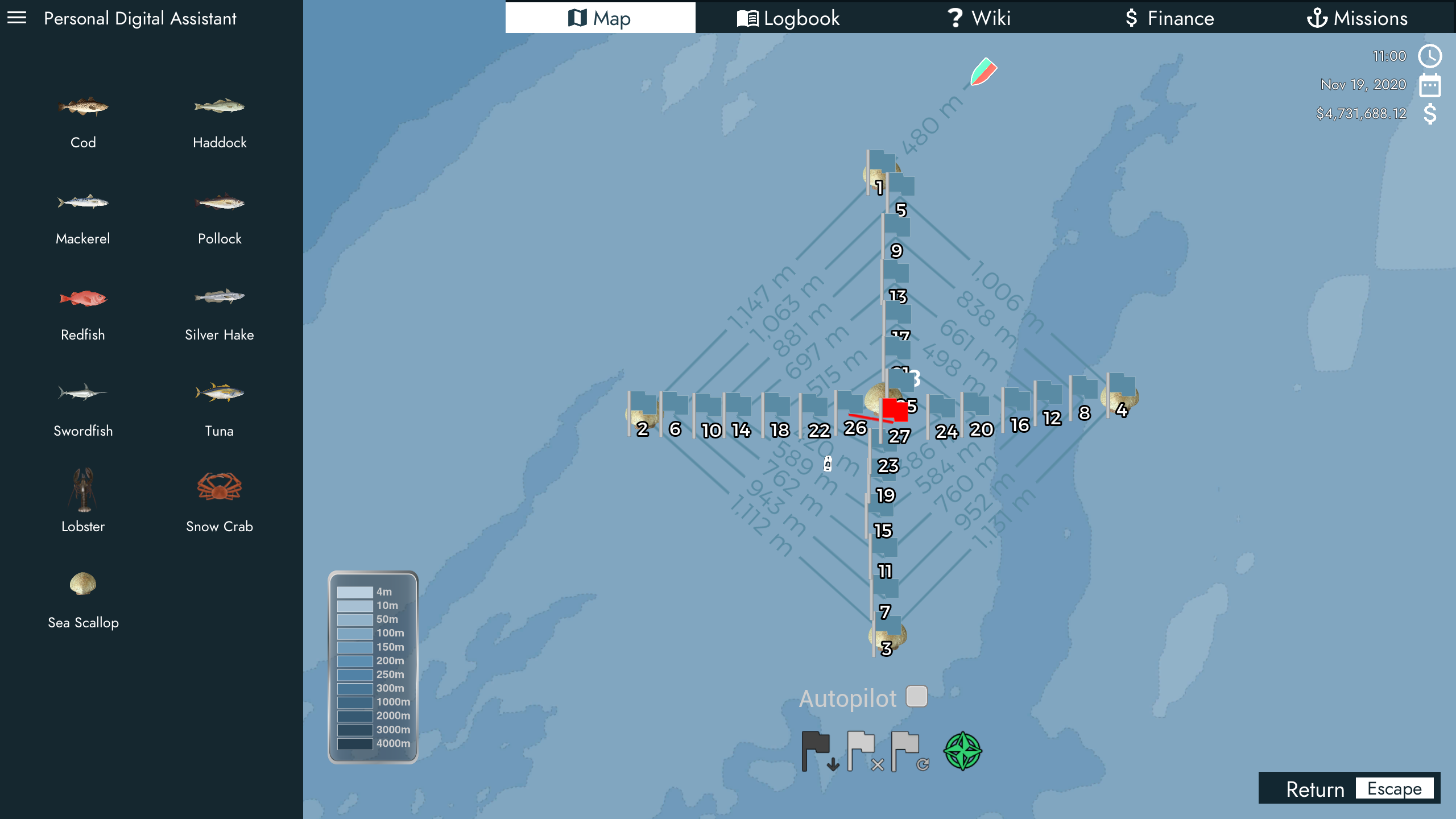Click the place-waypoint flag with down arrow
Viewport: 1456px width, 819px height.
tap(819, 751)
